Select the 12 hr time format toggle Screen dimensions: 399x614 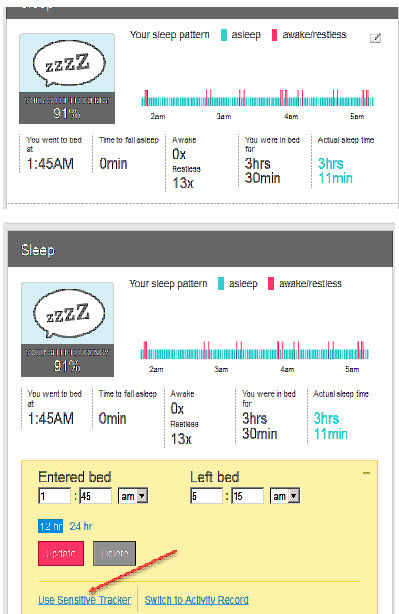click(x=51, y=526)
